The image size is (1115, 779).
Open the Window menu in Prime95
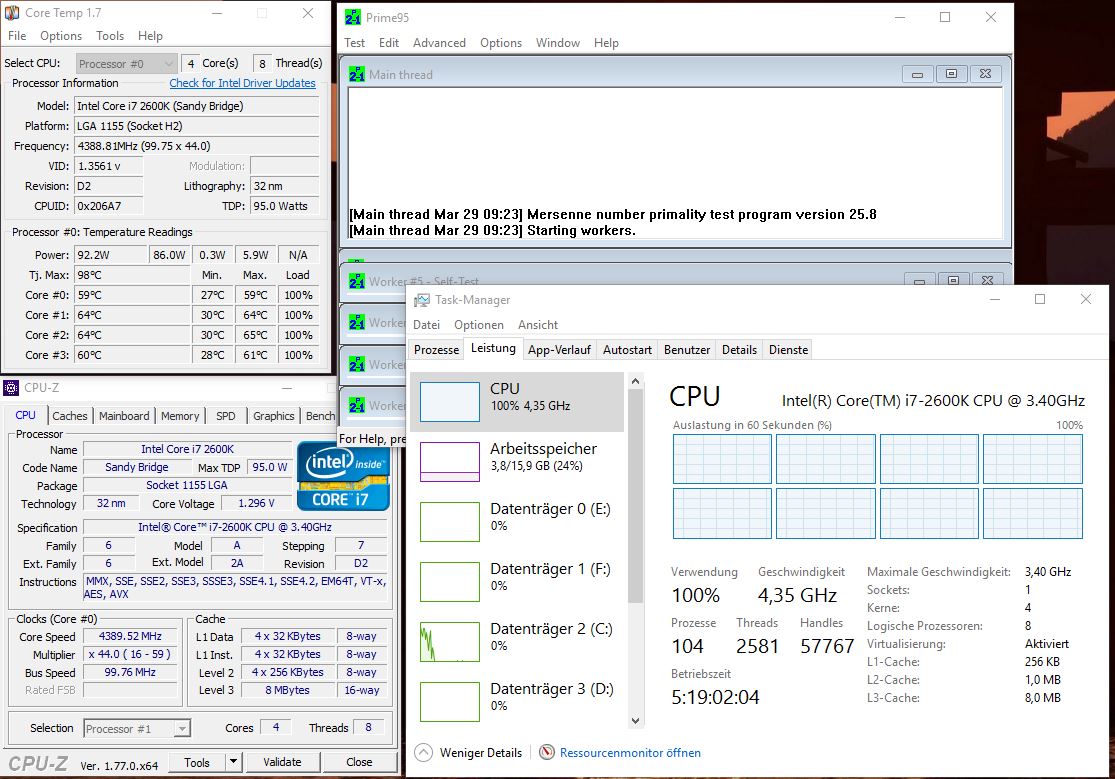pyautogui.click(x=558, y=43)
